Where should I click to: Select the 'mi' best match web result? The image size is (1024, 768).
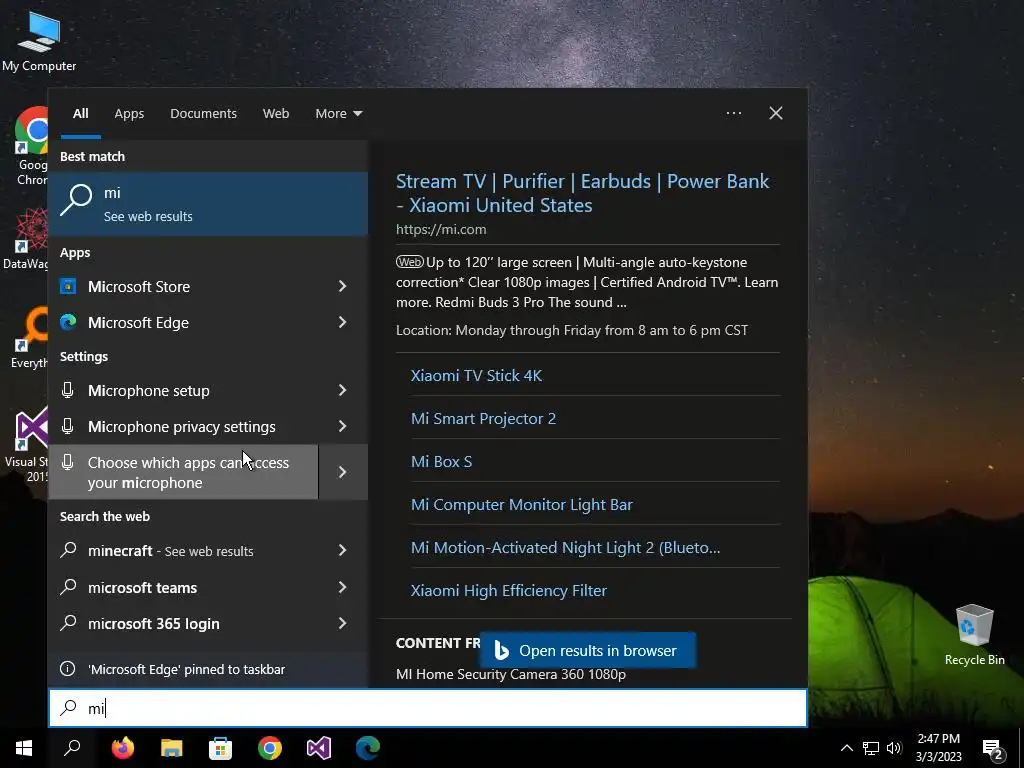click(208, 203)
